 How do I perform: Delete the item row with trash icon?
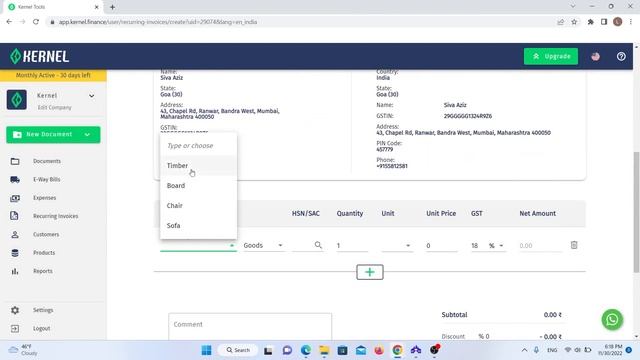click(574, 245)
